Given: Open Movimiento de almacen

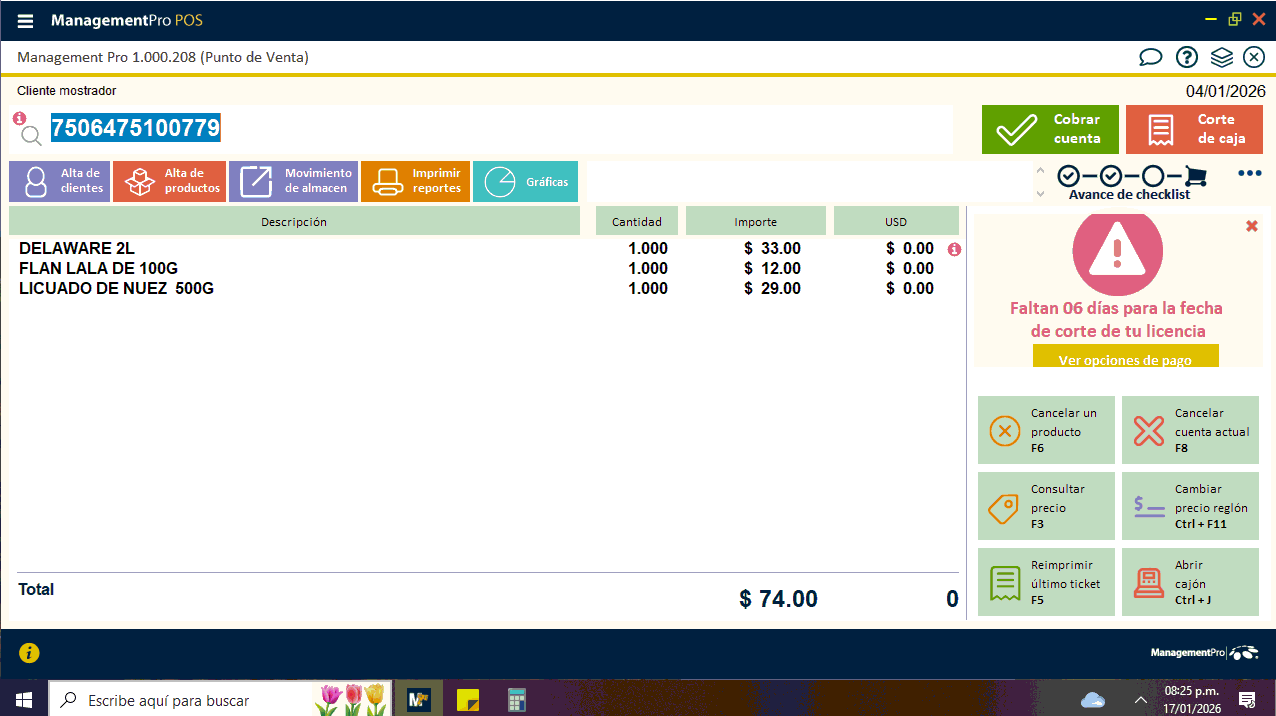Looking at the screenshot, I should (293, 181).
